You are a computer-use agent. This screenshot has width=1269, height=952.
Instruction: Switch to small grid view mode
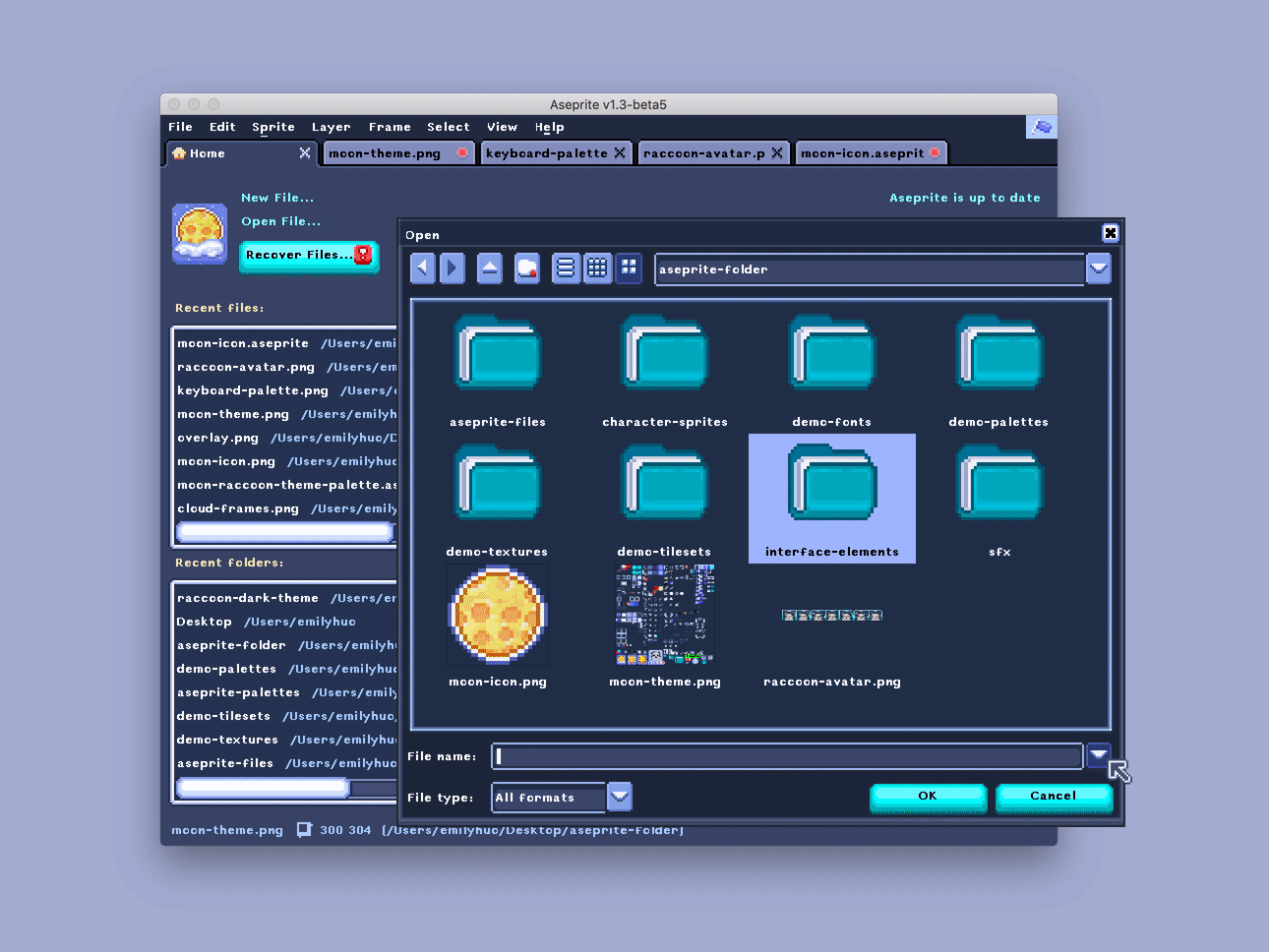pyautogui.click(x=597, y=268)
